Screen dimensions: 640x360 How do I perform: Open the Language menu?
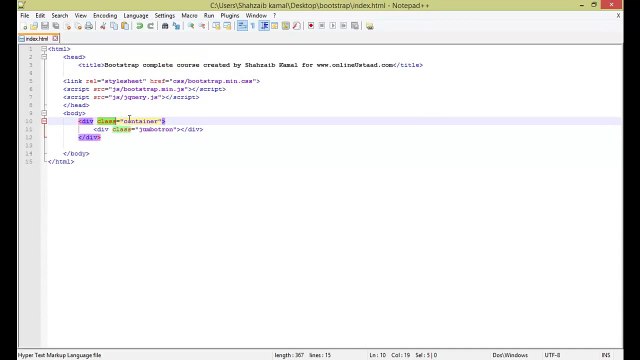[136, 16]
